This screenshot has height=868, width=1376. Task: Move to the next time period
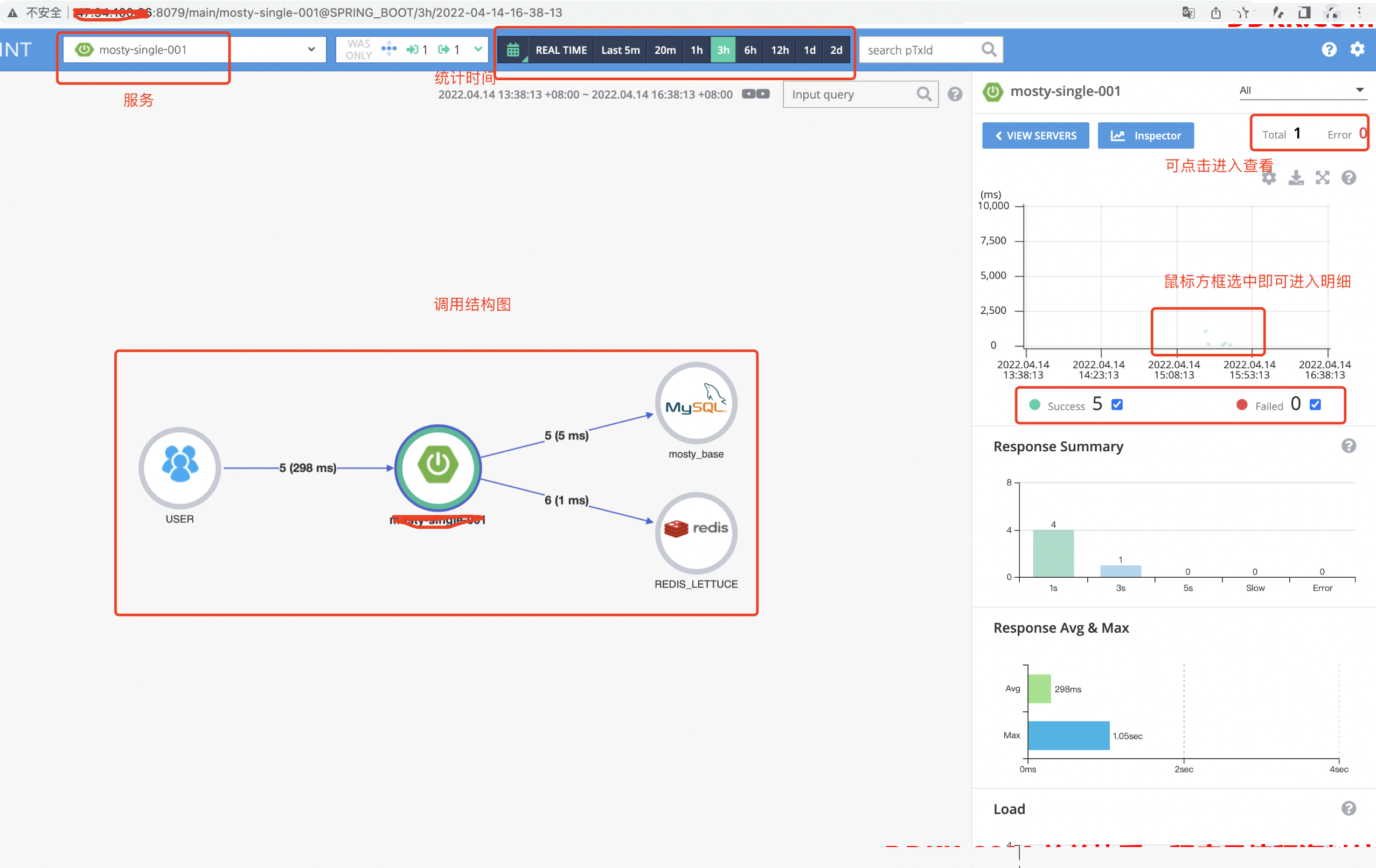pos(763,94)
